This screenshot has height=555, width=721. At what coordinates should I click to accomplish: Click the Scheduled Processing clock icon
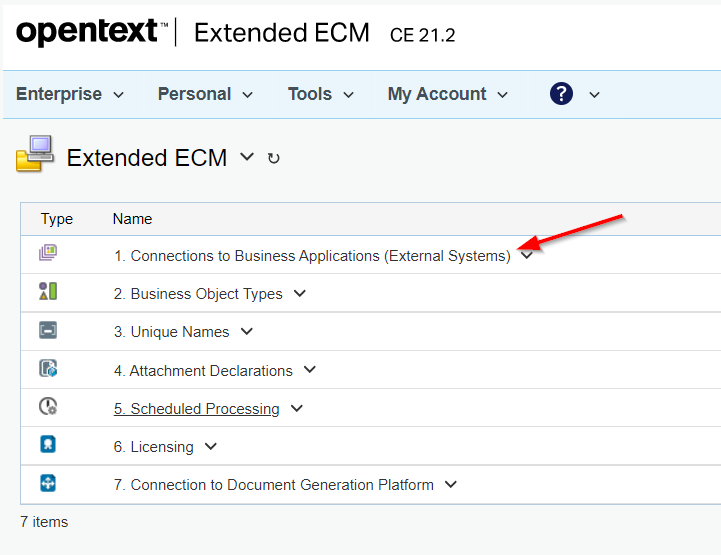click(48, 407)
